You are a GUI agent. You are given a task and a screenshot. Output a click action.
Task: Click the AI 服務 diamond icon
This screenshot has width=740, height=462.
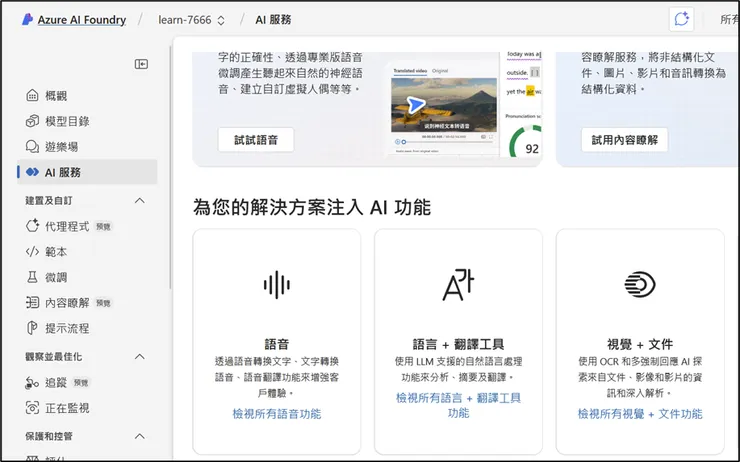pyautogui.click(x=32, y=172)
